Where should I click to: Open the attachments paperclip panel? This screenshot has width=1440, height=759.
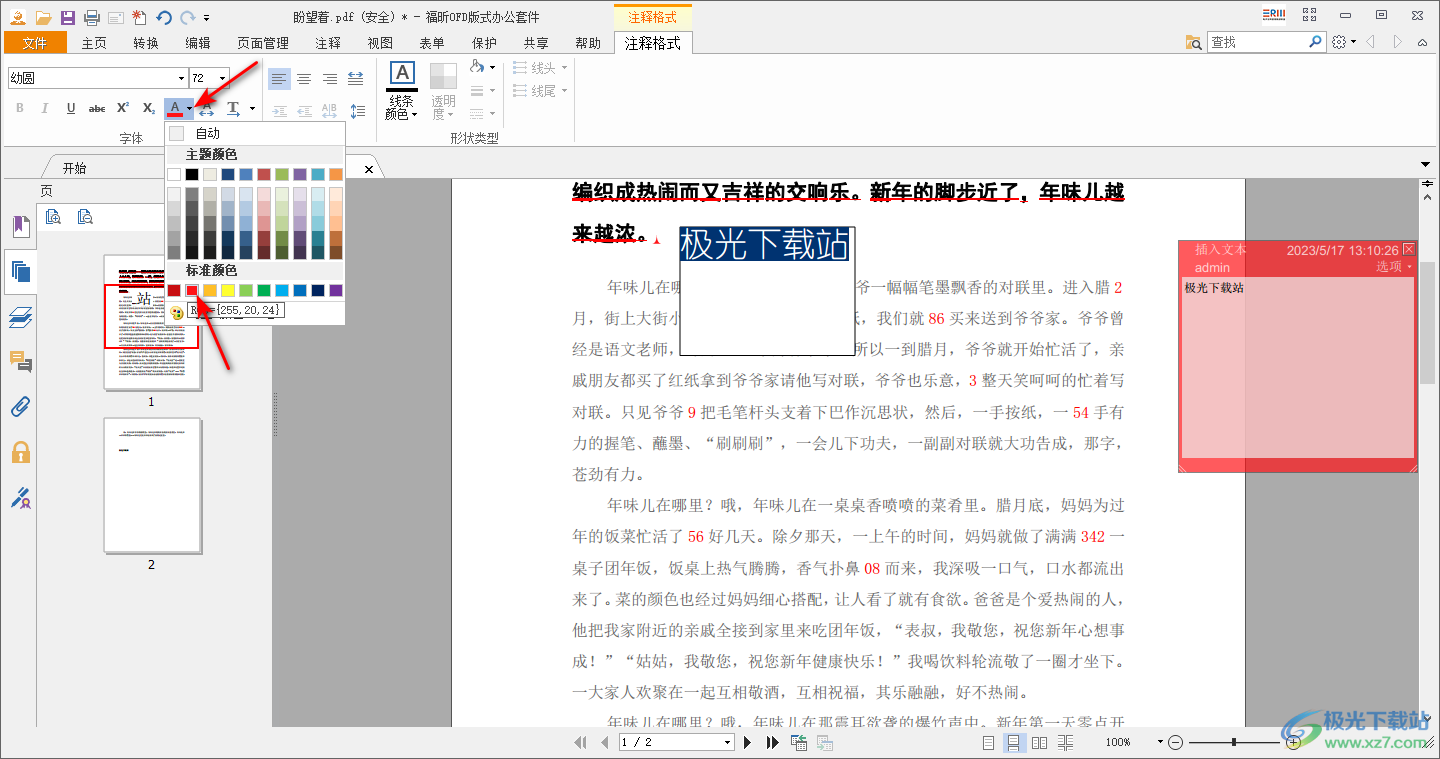pos(21,406)
